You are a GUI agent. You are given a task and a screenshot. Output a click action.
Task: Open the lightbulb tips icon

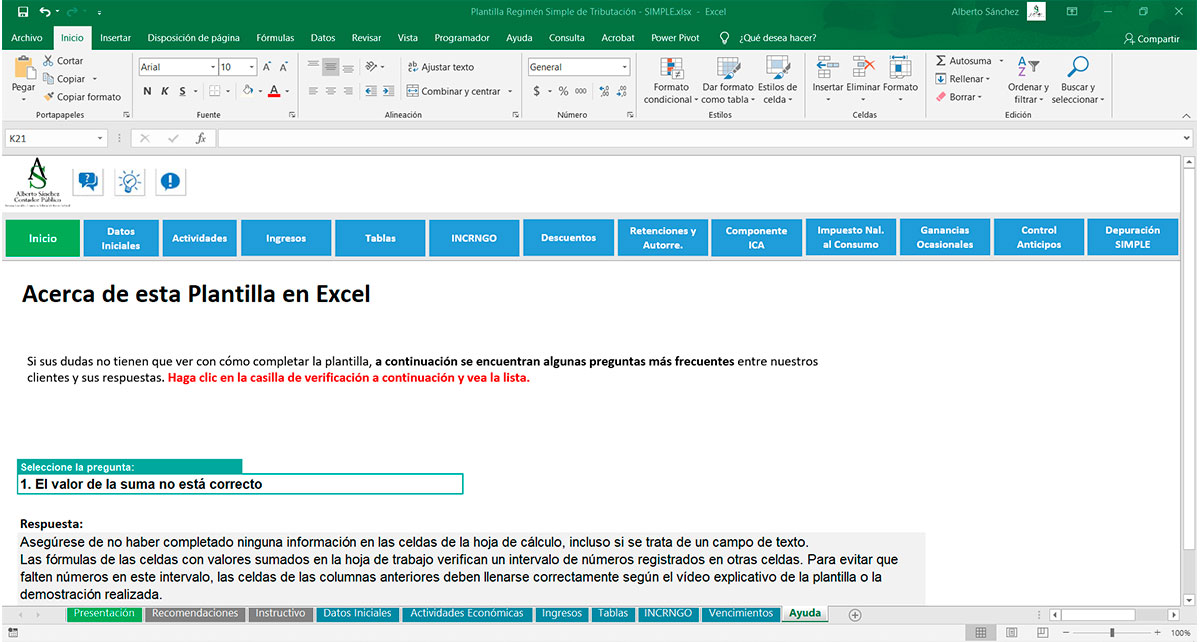[x=129, y=181]
